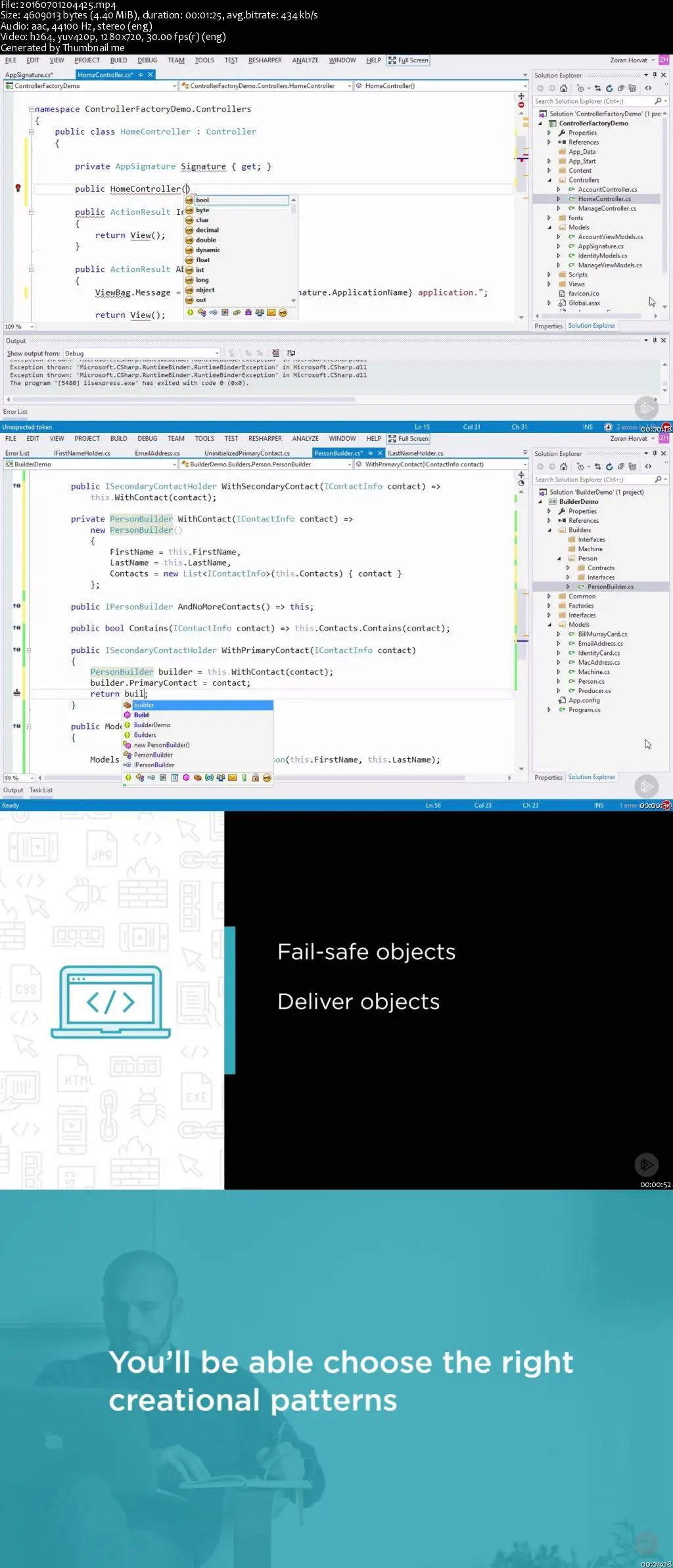Expand Factories folder in BuilderDemo explorer
Screen dimensions: 673x1568
[x=549, y=606]
